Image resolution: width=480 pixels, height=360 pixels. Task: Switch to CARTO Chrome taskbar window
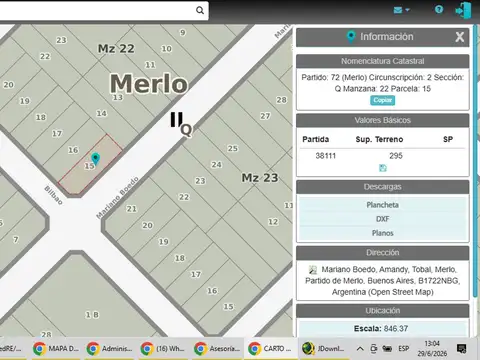click(271, 349)
